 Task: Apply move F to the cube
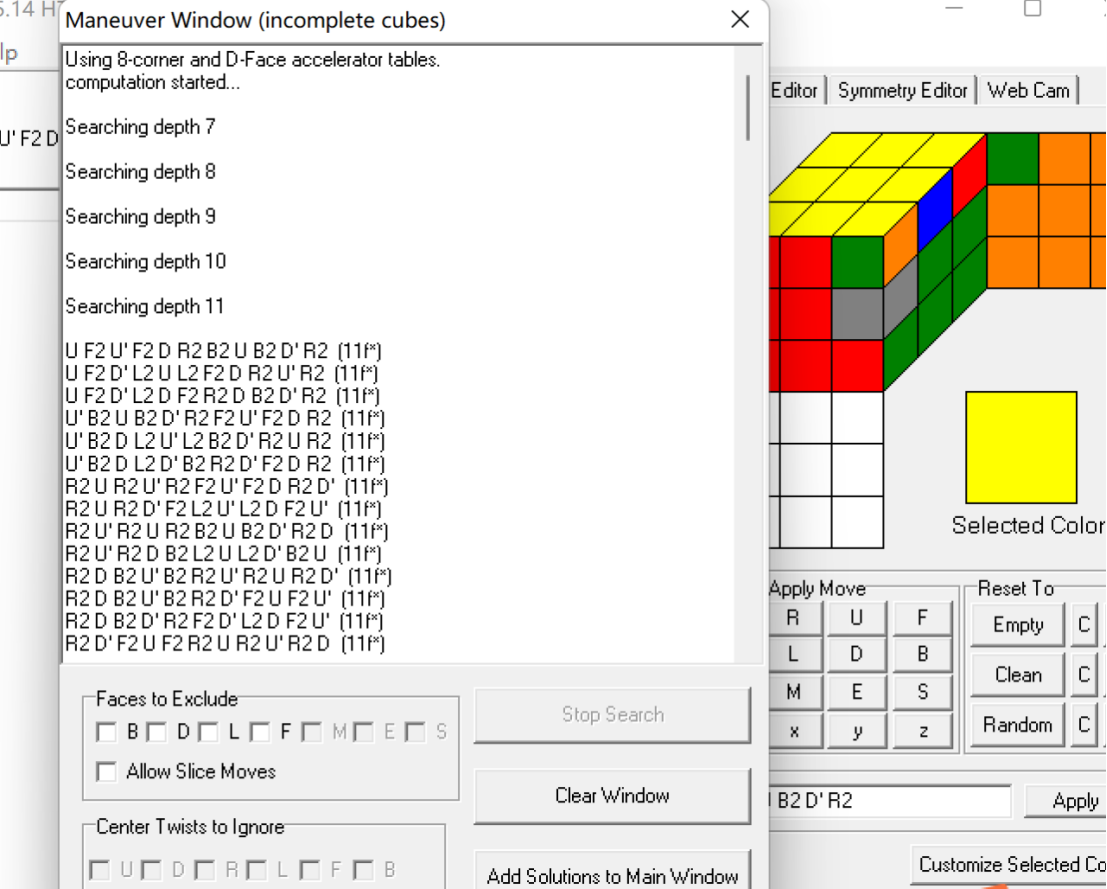(x=922, y=618)
